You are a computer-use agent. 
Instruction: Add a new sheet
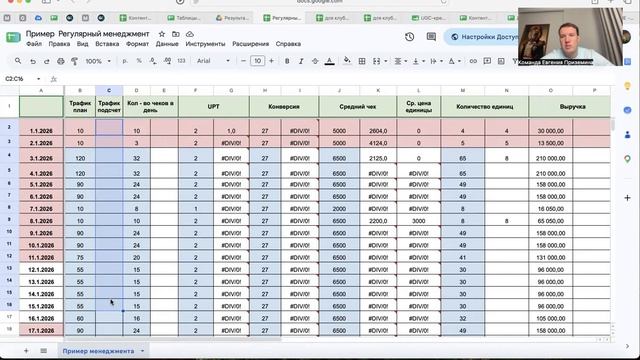point(26,351)
